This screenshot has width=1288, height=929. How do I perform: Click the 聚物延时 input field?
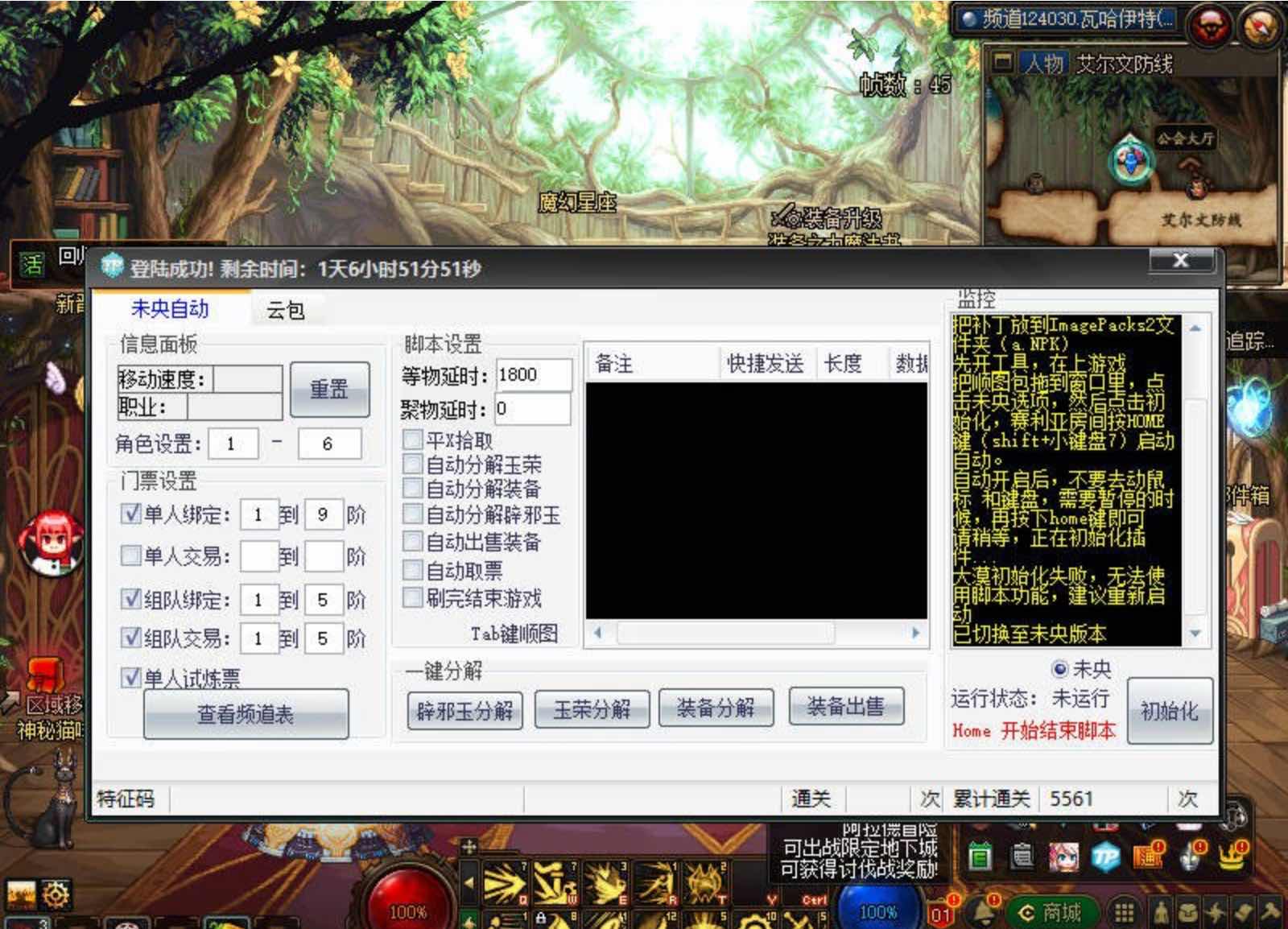(x=532, y=408)
